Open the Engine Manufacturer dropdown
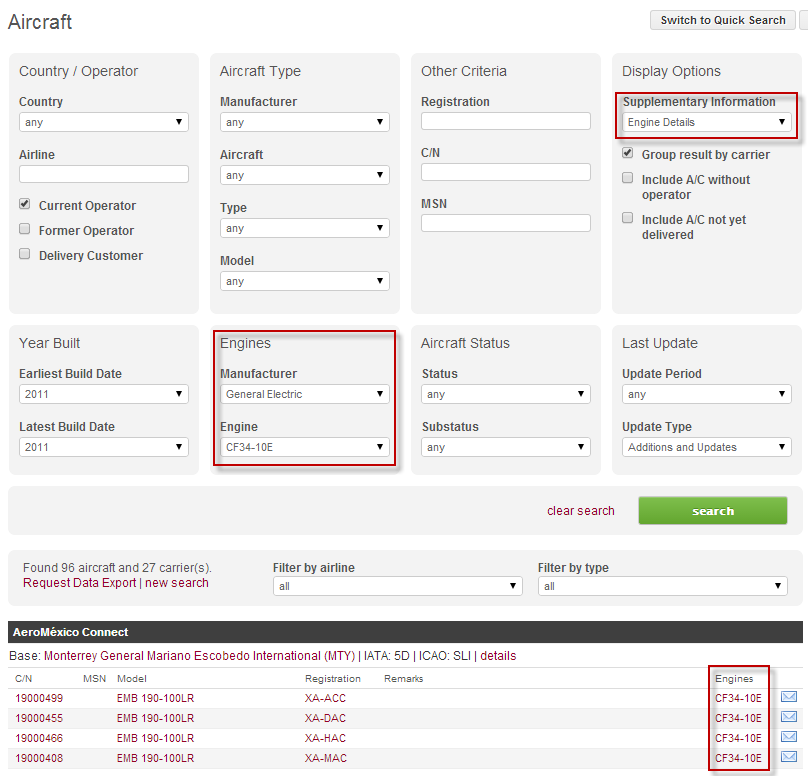This screenshot has width=808, height=776. [305, 394]
